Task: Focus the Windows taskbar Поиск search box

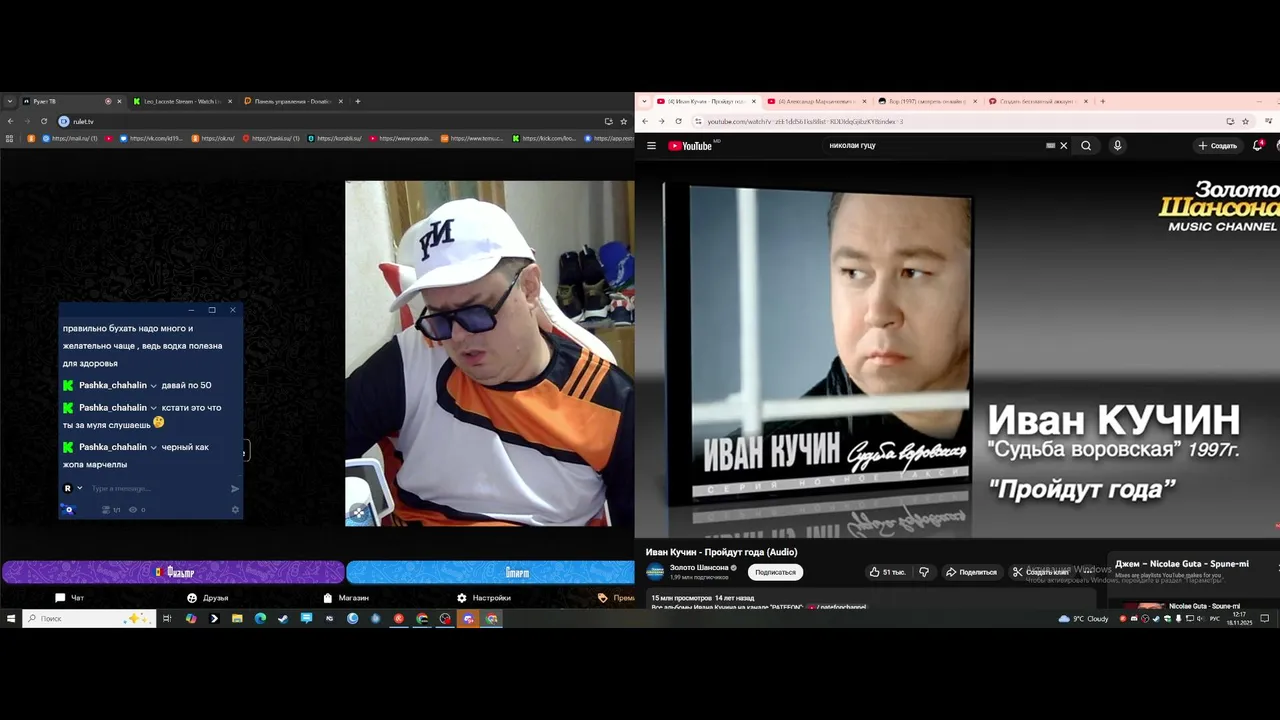Action: tap(90, 619)
